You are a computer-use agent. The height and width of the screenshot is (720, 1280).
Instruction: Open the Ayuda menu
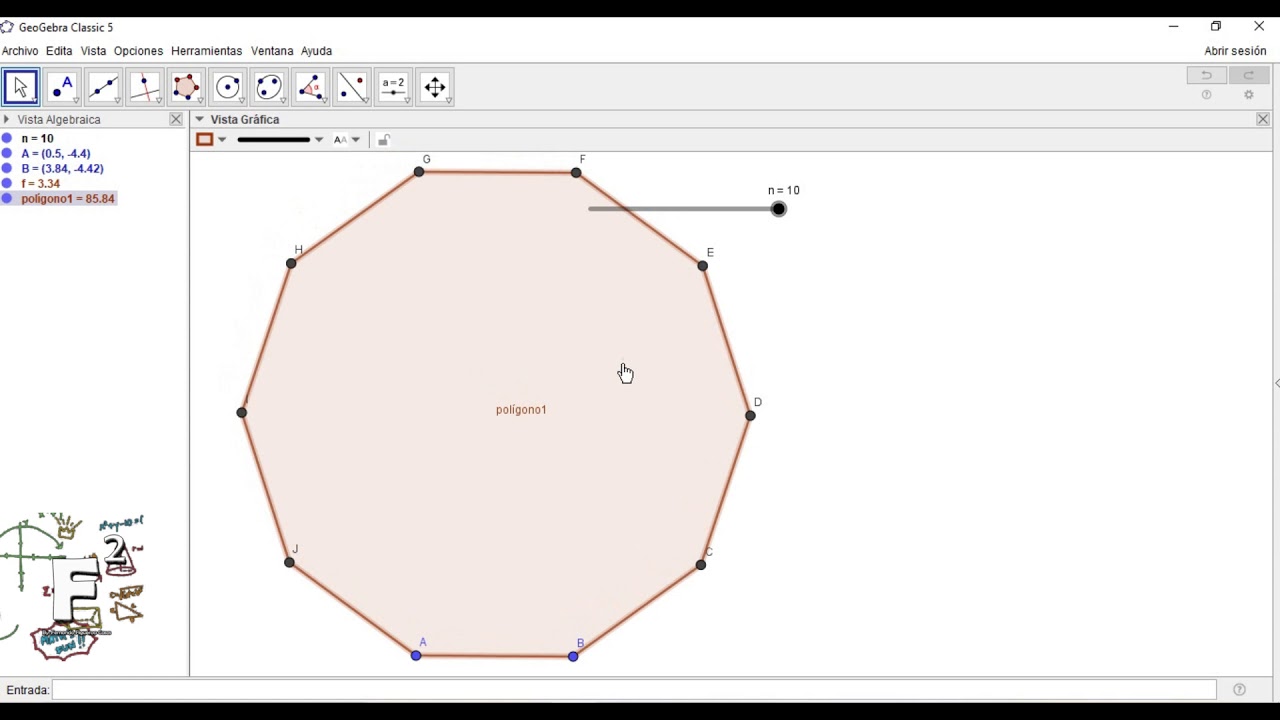(316, 51)
